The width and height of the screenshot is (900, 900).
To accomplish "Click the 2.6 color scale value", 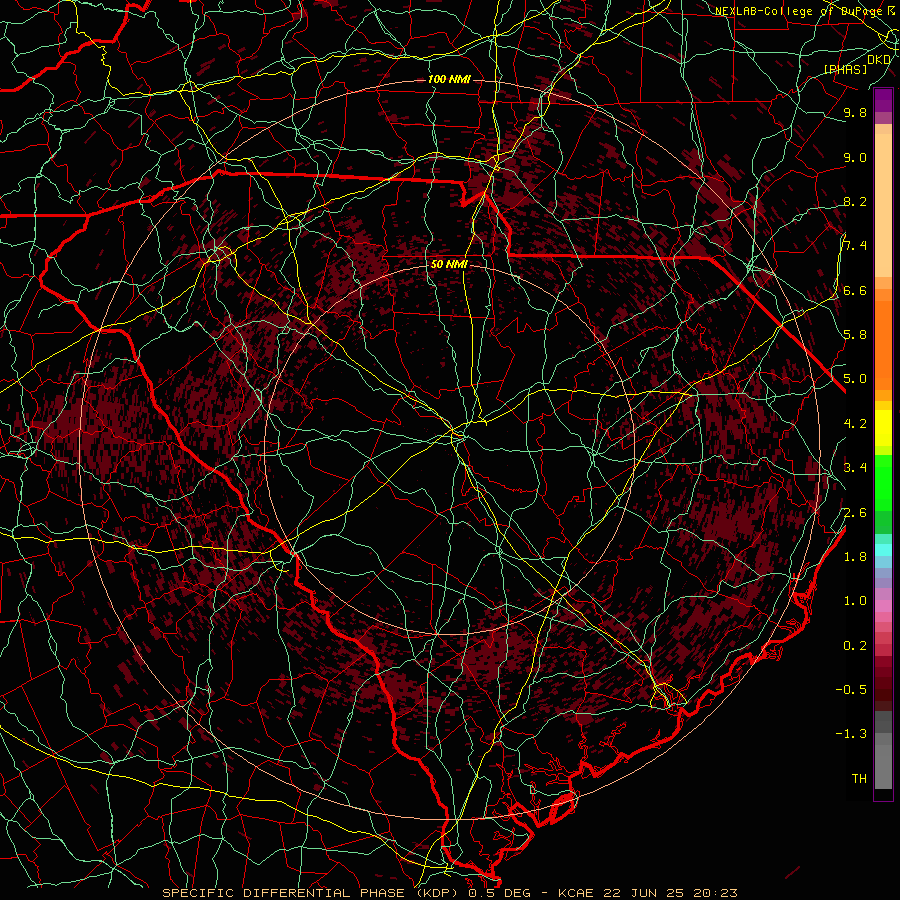I will [x=855, y=513].
